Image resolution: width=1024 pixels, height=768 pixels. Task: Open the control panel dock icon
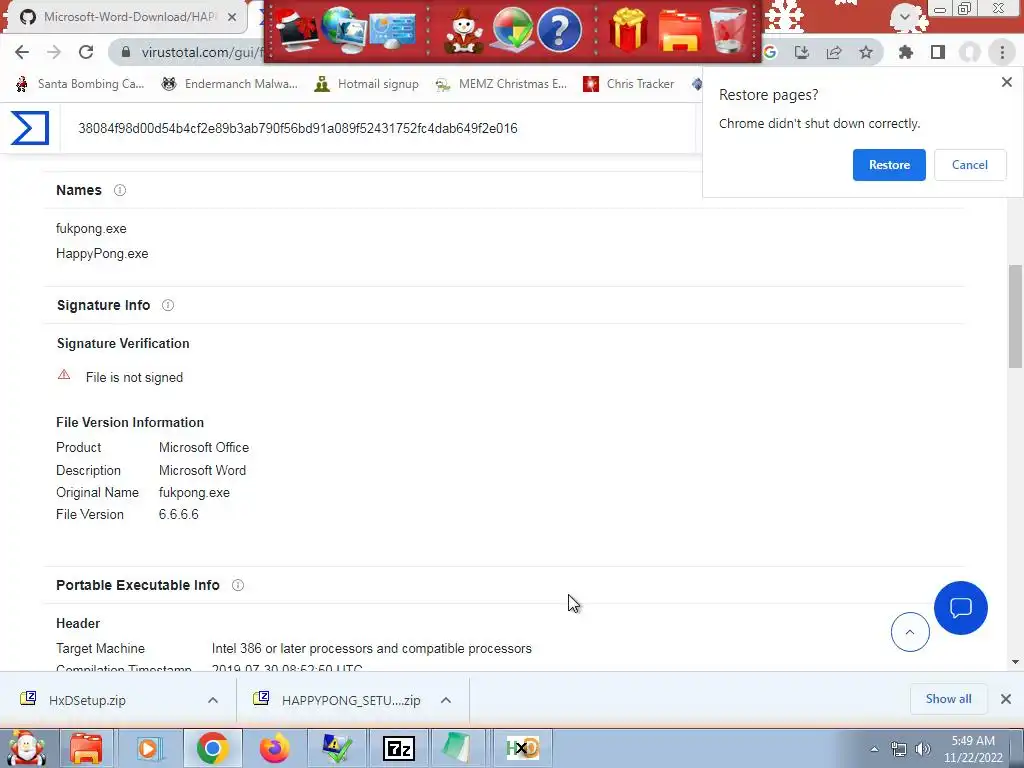tap(393, 30)
